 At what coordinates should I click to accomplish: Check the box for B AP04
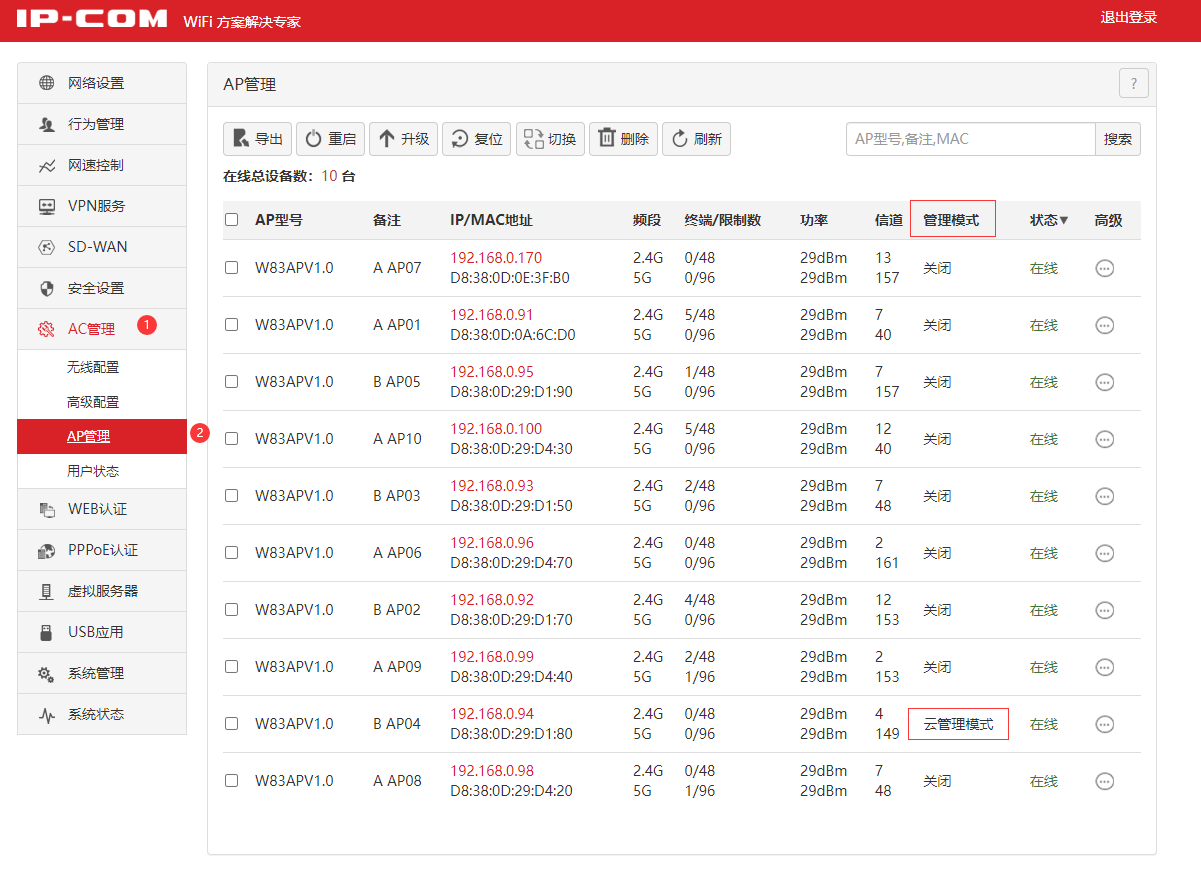click(x=232, y=724)
